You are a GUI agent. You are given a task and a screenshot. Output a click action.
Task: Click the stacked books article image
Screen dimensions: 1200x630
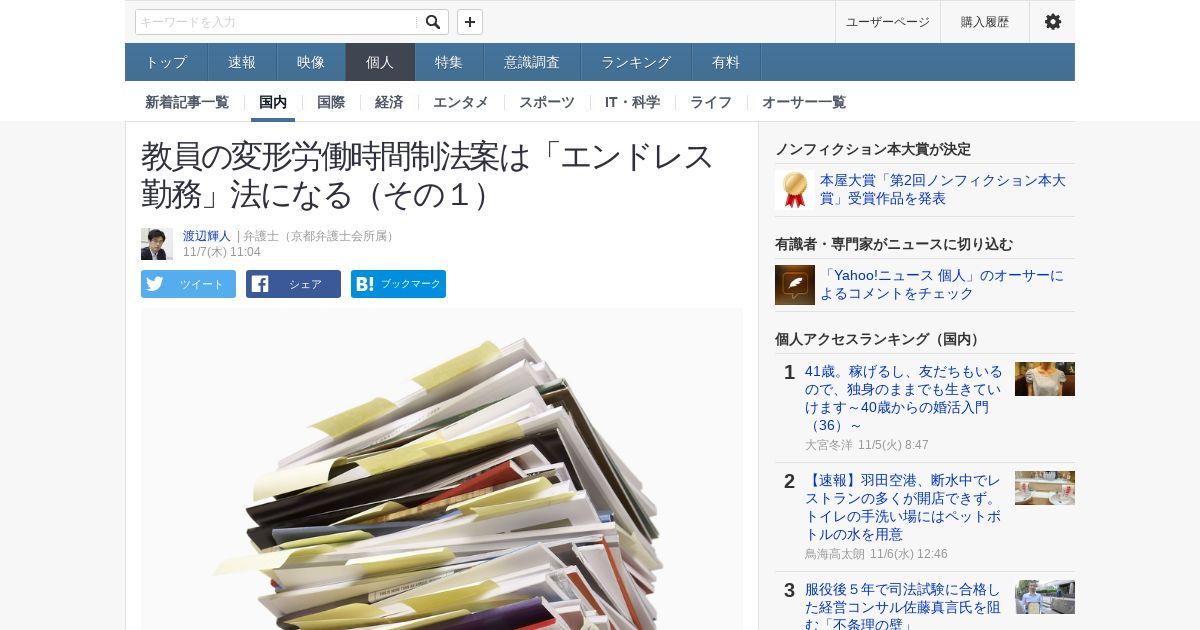442,469
